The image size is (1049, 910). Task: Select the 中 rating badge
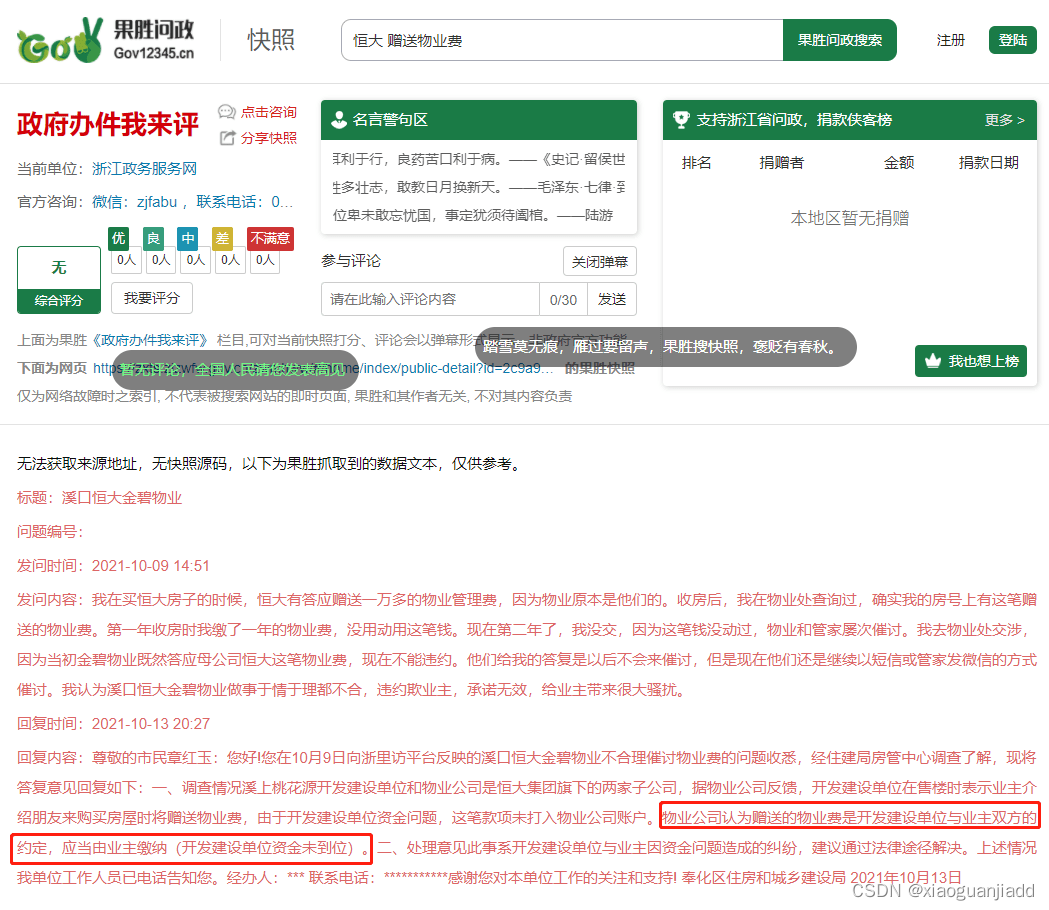tap(188, 238)
